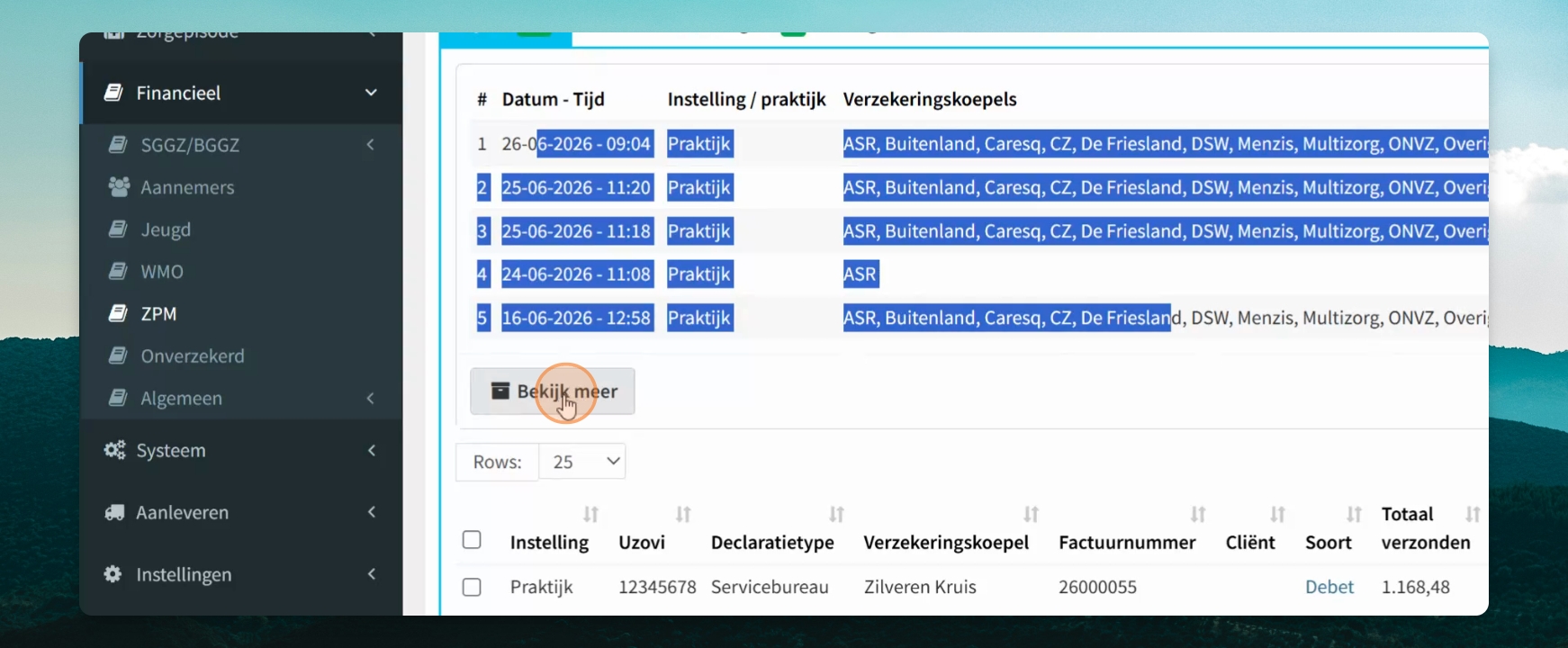Open the Debet link in Soort column
The image size is (1568, 648).
1329,587
